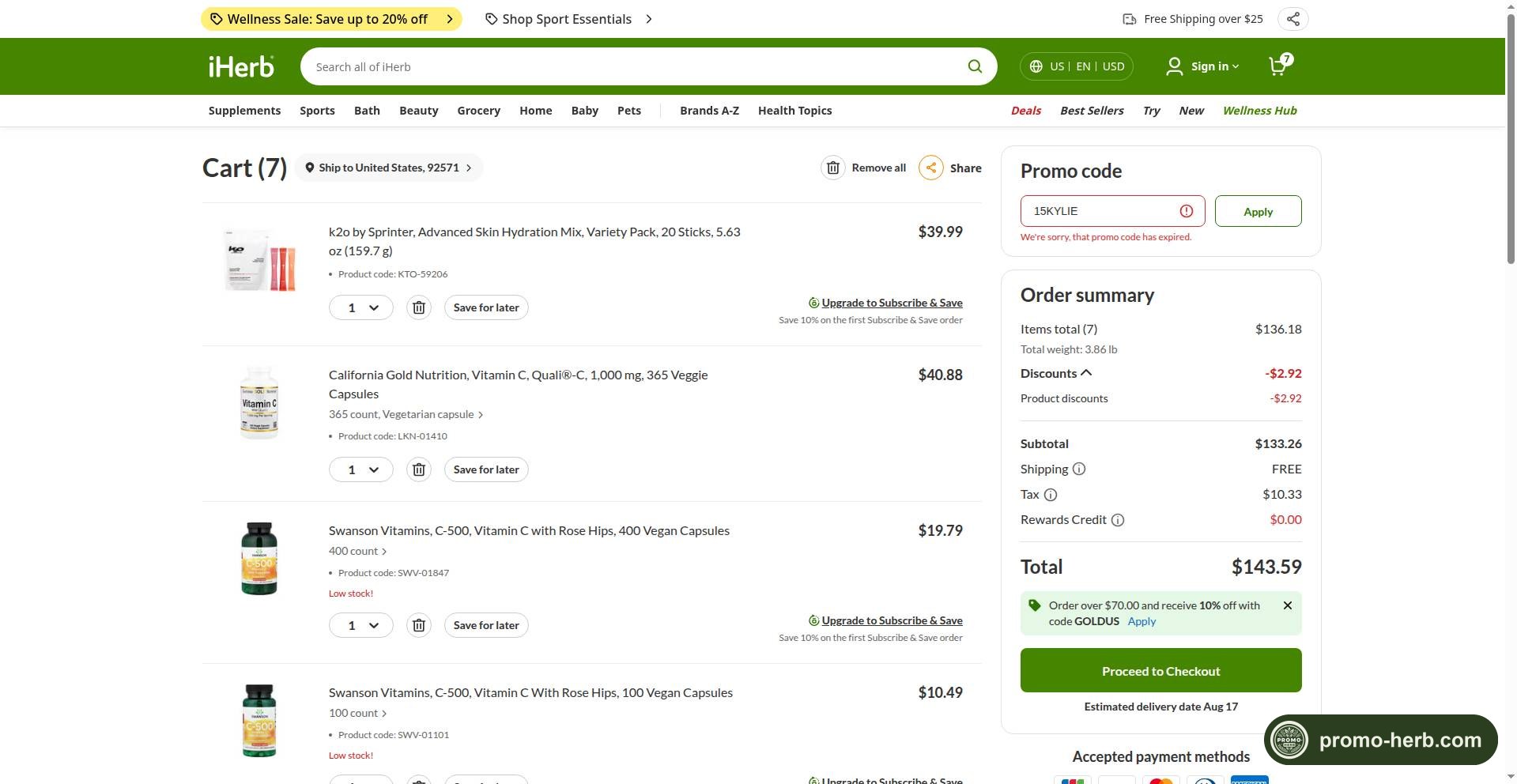1517x784 pixels.
Task: Open the Sports menu
Action: [x=317, y=111]
